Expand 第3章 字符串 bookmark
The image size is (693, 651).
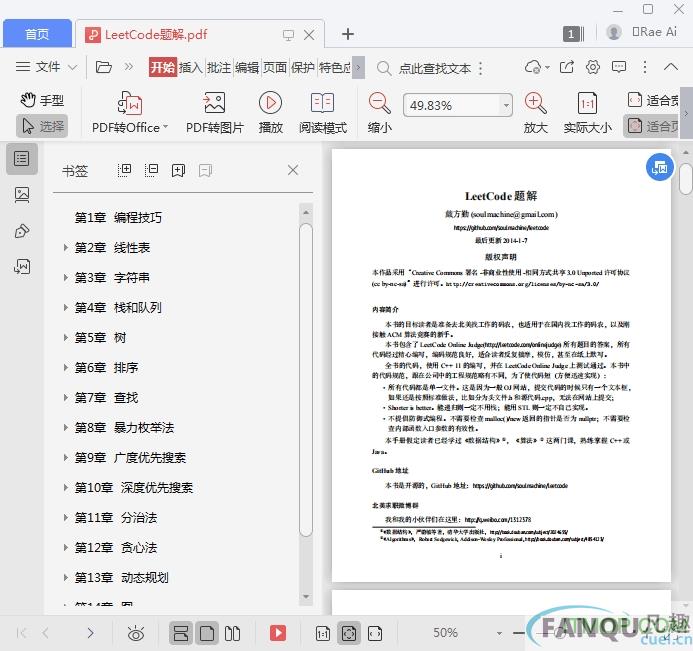click(65, 278)
